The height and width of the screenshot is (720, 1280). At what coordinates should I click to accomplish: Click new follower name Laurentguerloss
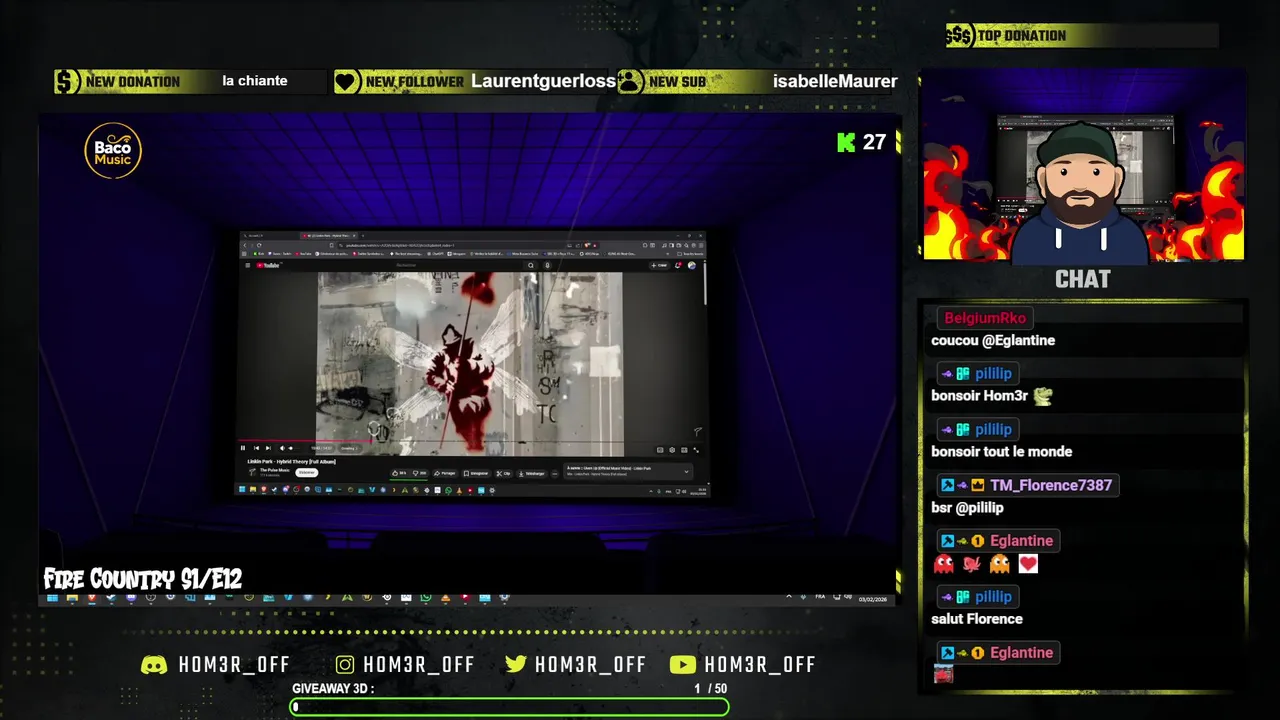pyautogui.click(x=543, y=81)
